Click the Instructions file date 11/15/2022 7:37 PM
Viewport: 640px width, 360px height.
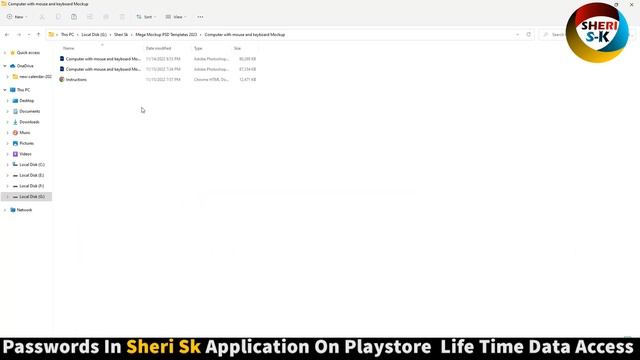[163, 80]
